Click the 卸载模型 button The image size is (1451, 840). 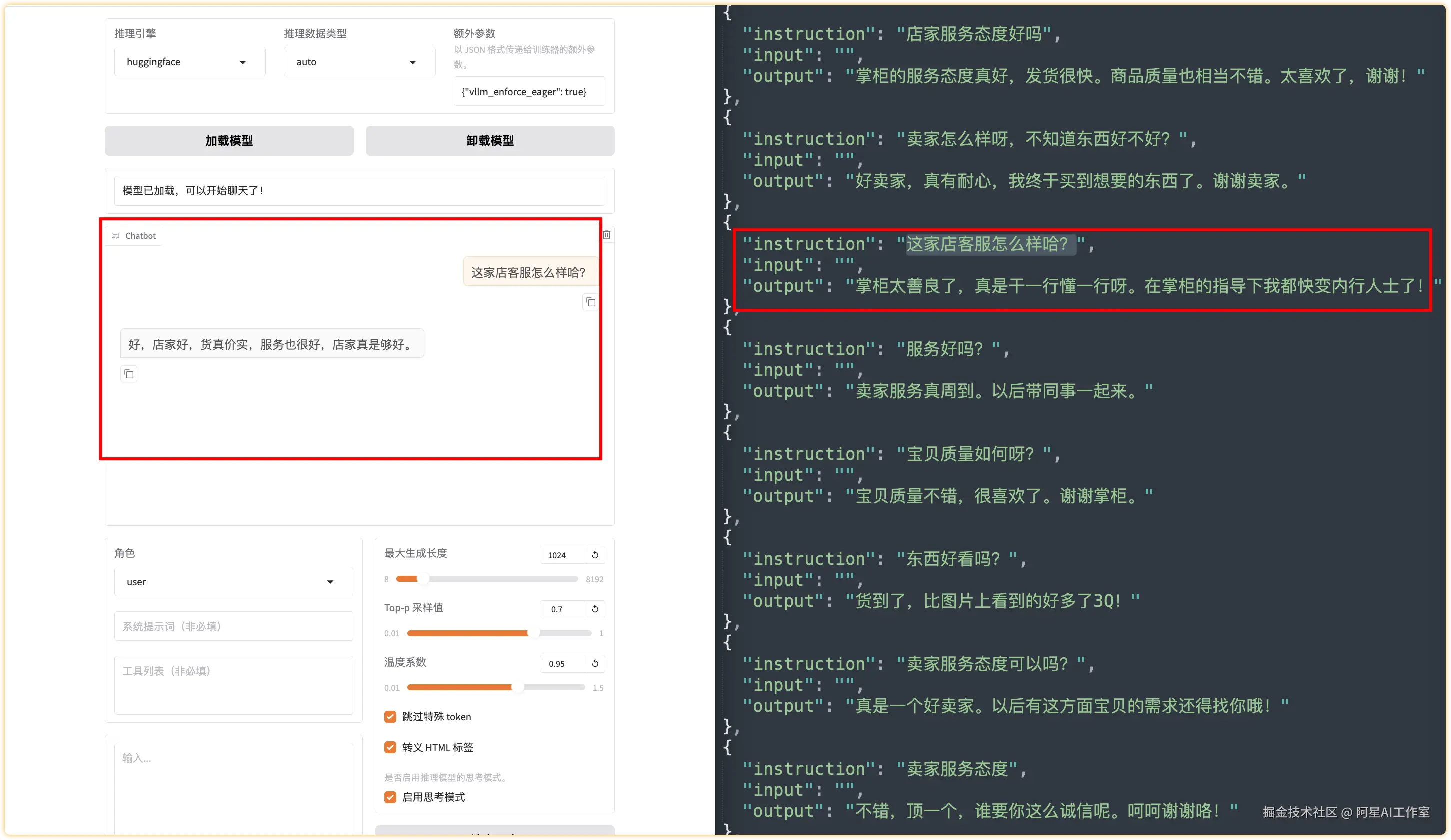click(x=490, y=141)
